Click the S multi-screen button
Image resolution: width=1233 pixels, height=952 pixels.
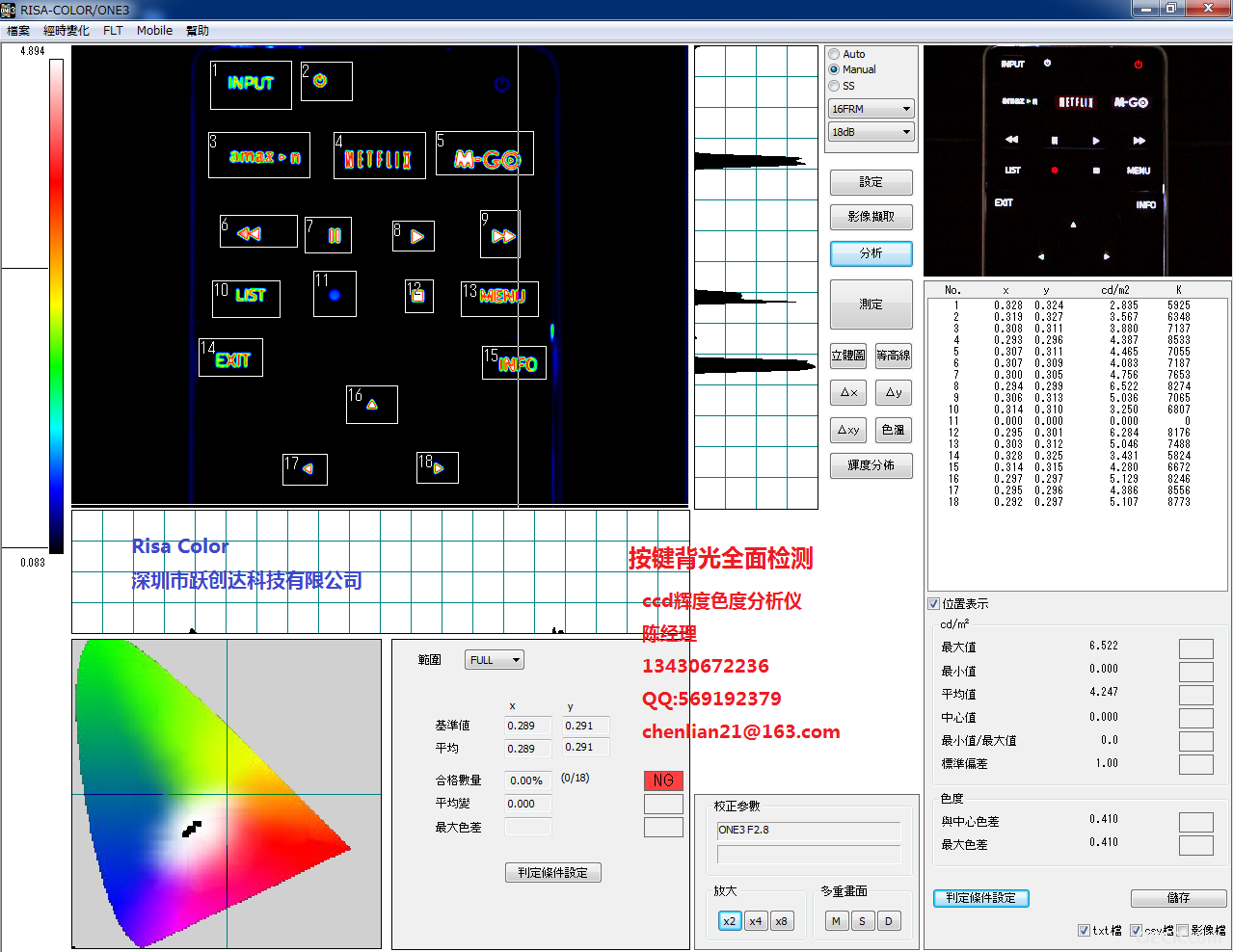pos(863,921)
